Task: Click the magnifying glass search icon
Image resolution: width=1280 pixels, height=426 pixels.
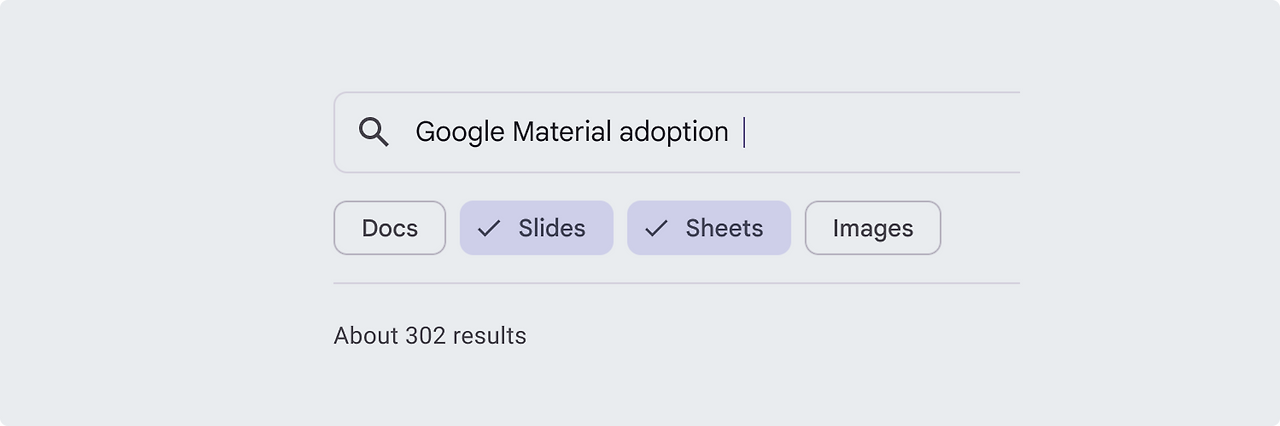Action: [374, 132]
